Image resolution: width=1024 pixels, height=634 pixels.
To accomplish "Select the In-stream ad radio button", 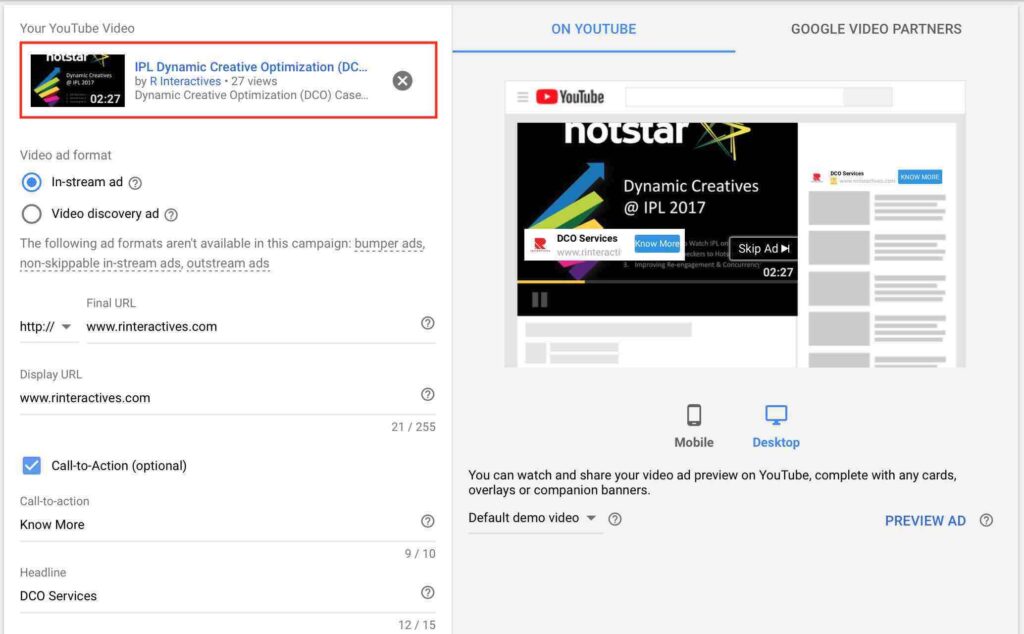I will [31, 182].
